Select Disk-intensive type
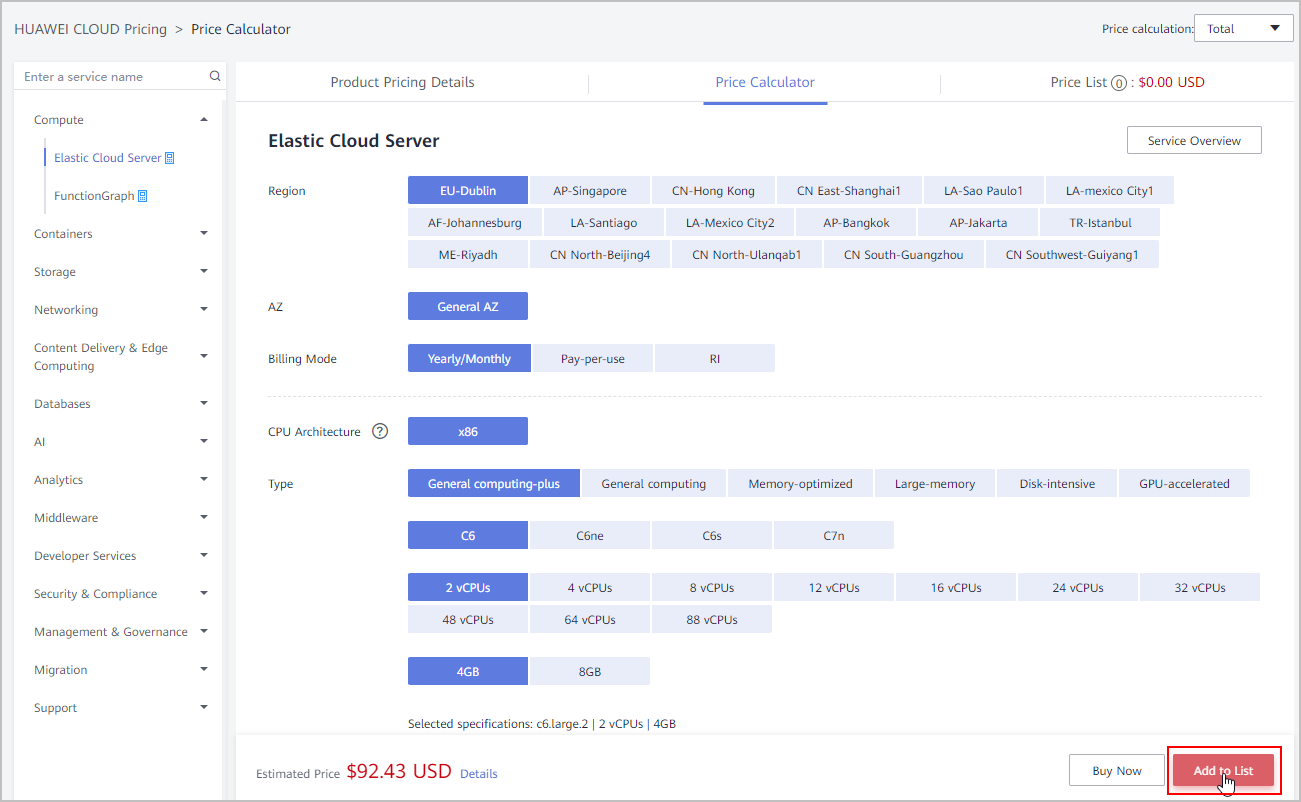 1057,484
